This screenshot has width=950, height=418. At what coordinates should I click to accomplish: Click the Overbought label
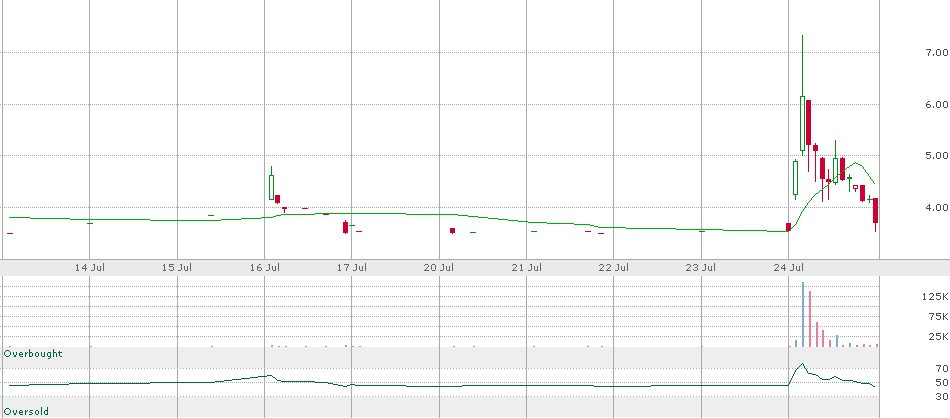pyautogui.click(x=33, y=353)
